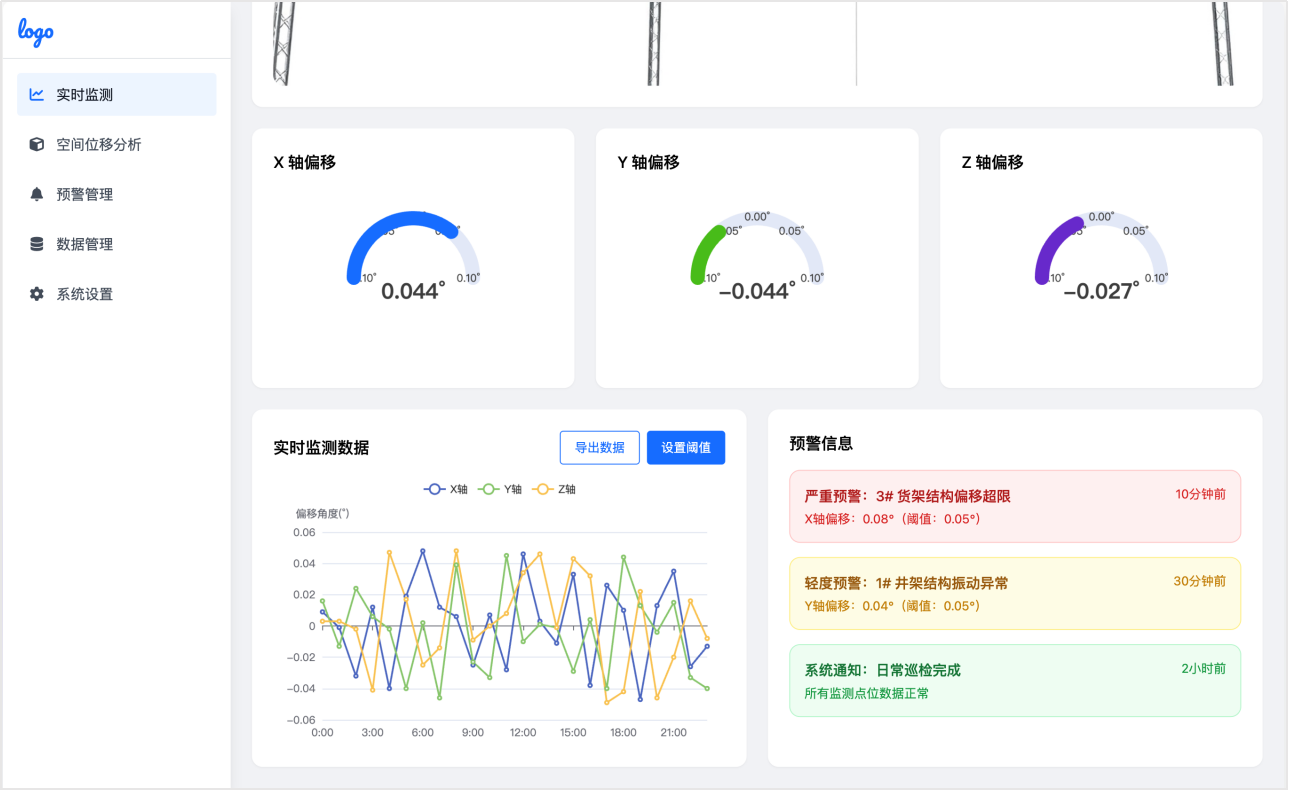Click the logo in the sidebar
1289x791 pixels.
click(x=36, y=32)
